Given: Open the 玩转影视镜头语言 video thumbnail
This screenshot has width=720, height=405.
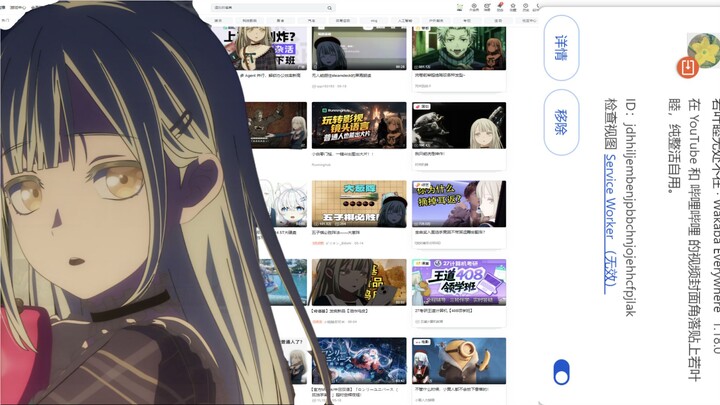Looking at the screenshot, I should [359, 125].
